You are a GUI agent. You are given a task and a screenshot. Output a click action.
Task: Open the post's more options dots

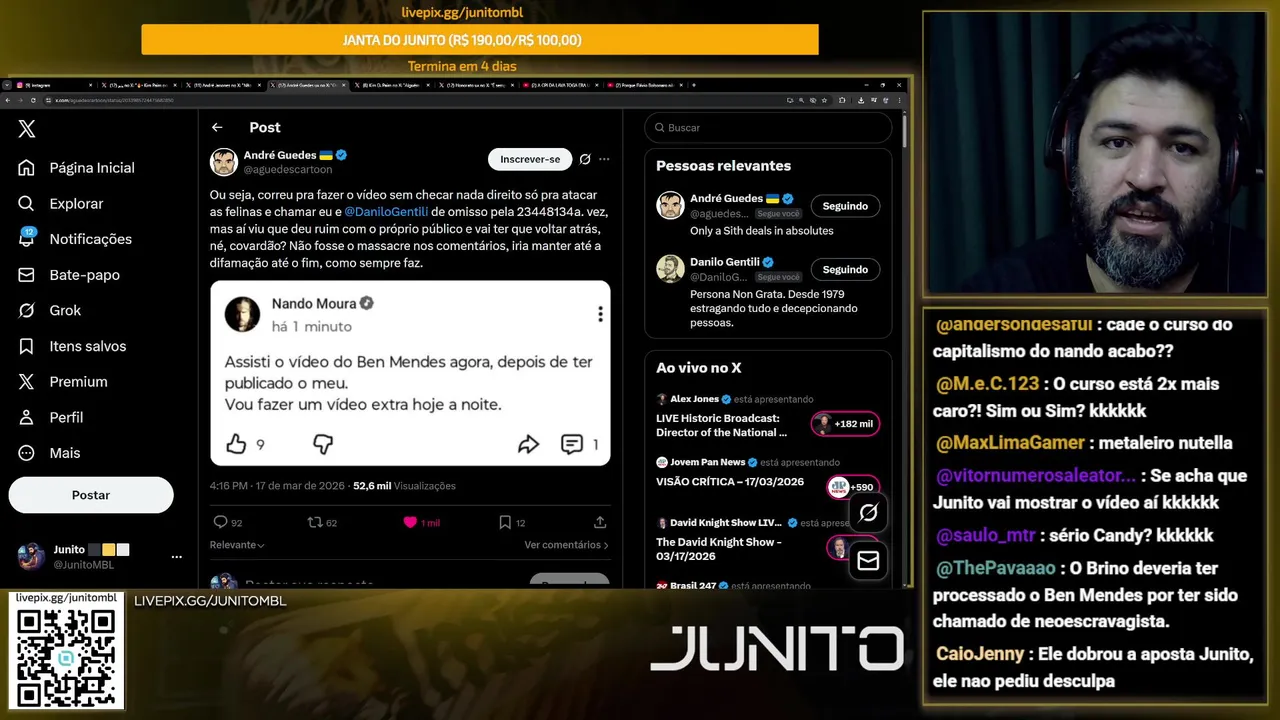(604, 159)
